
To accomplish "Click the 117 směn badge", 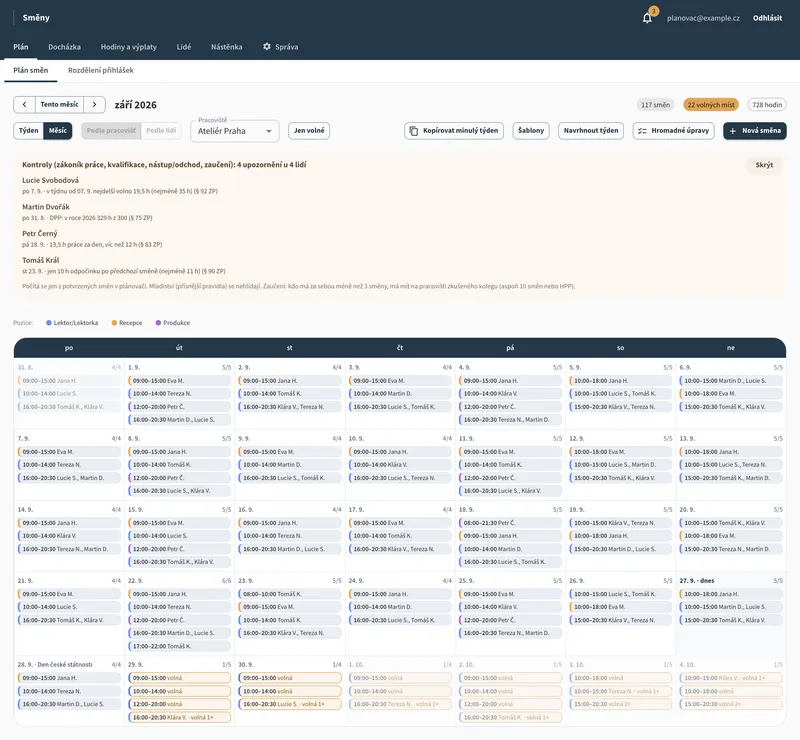I will [655, 105].
